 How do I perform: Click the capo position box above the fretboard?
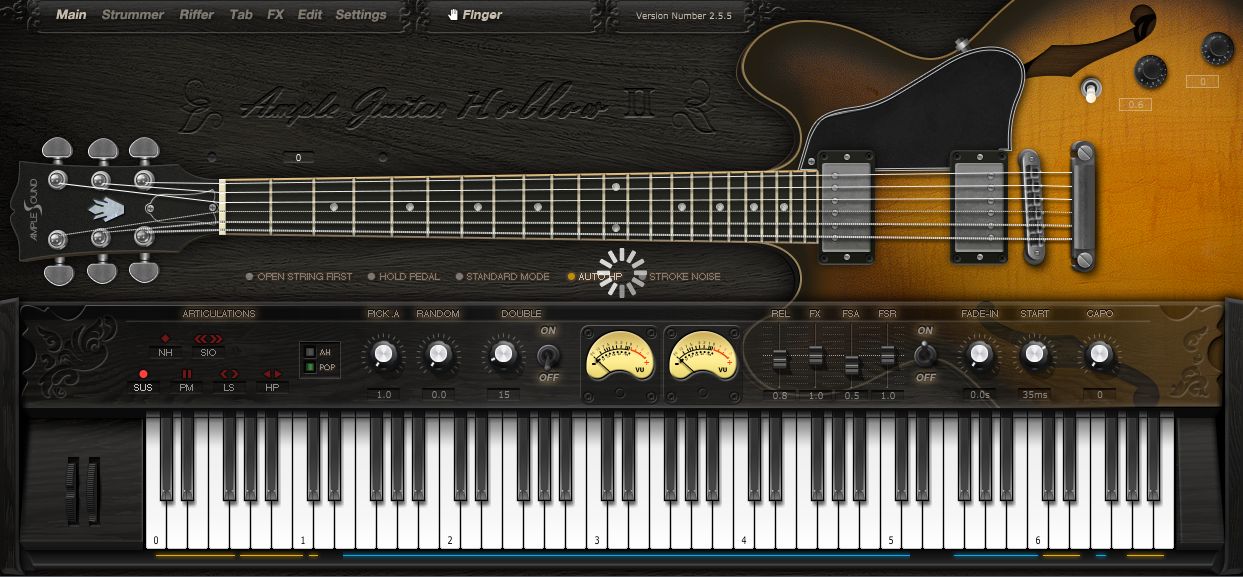click(298, 158)
